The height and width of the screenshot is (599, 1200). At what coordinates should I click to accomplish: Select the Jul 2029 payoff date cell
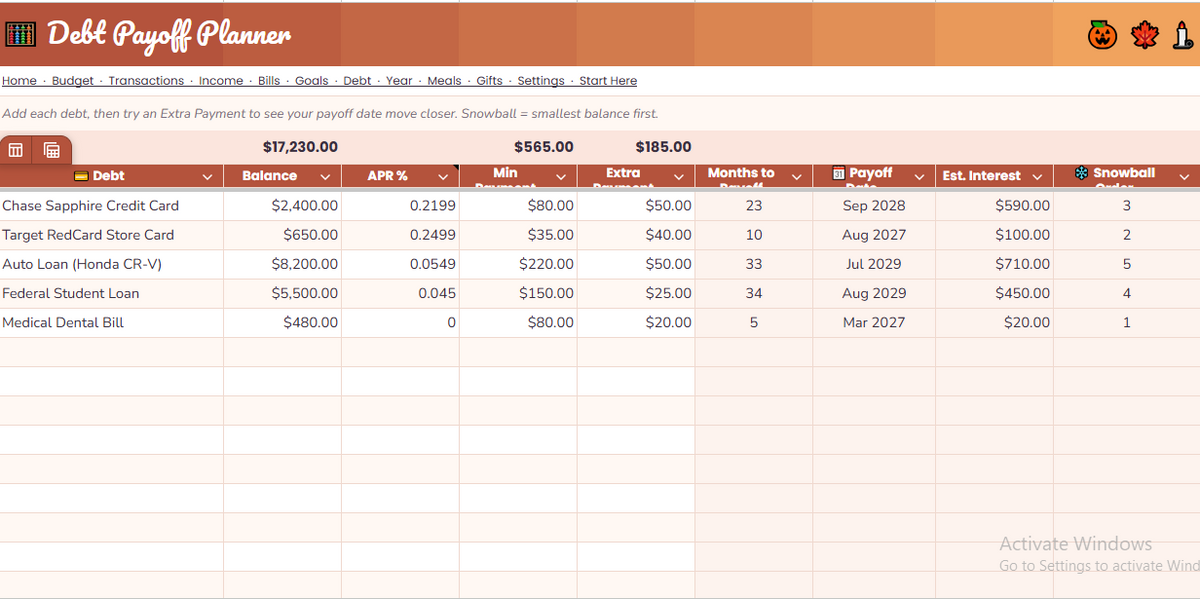[x=874, y=264]
